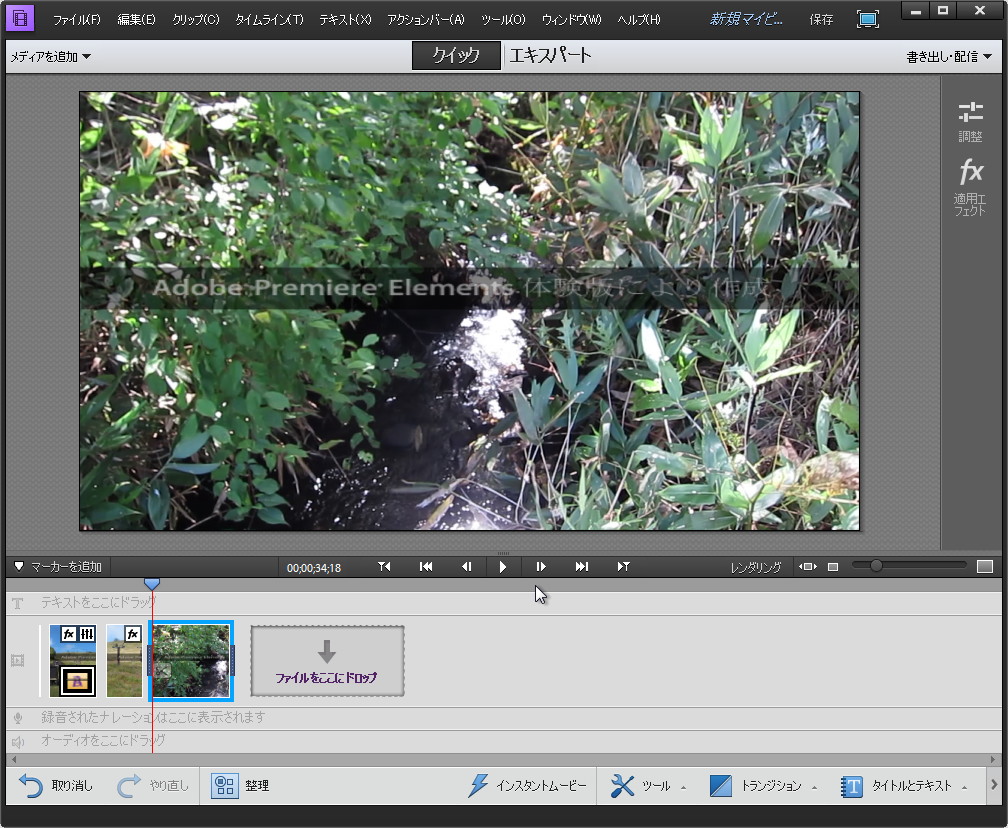Viewport: 1008px width, 828px height.
Task: Launch インスタントムービー (Instant Movie)
Action: point(530,785)
